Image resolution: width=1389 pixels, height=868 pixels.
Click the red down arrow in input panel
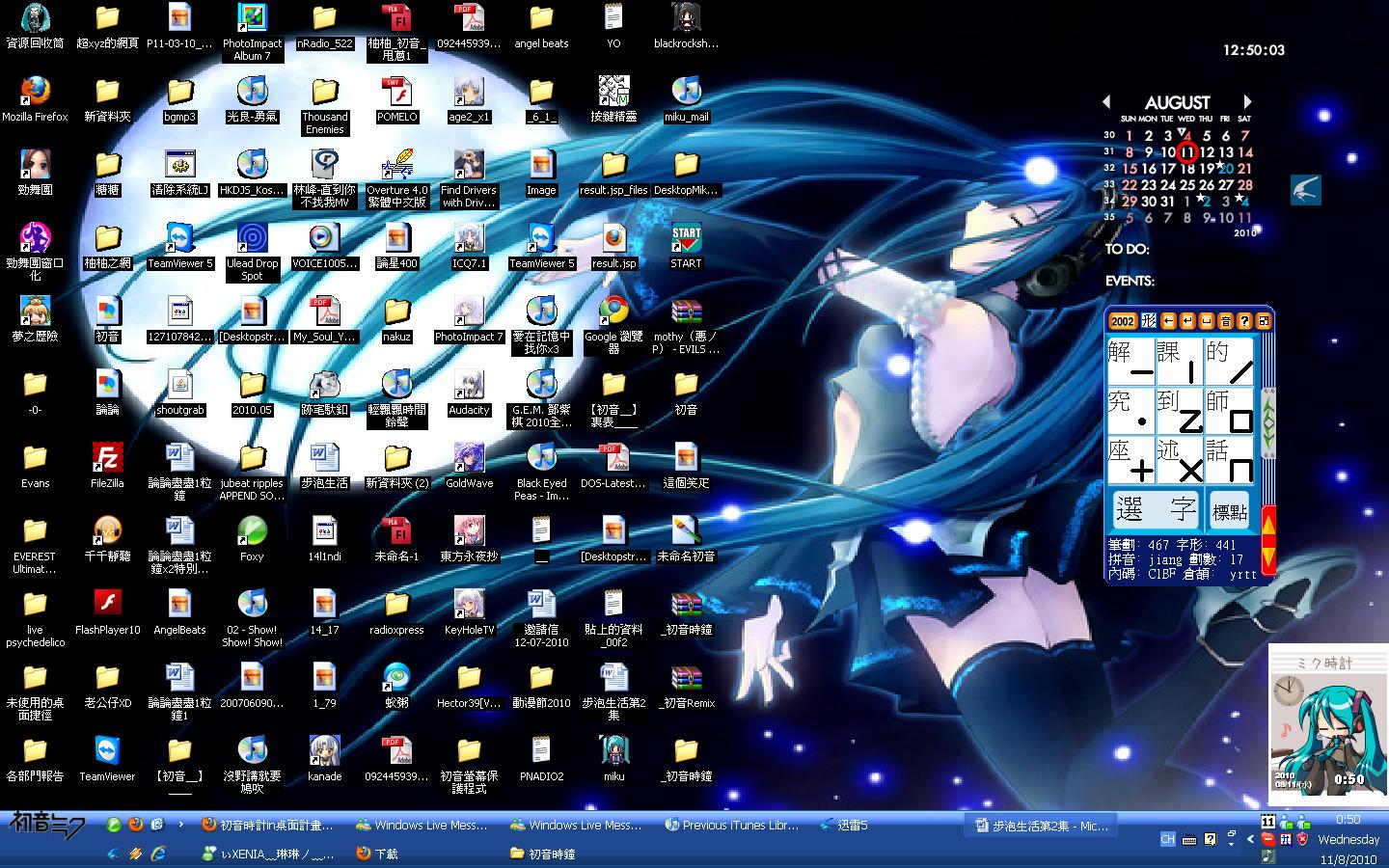tap(1268, 556)
